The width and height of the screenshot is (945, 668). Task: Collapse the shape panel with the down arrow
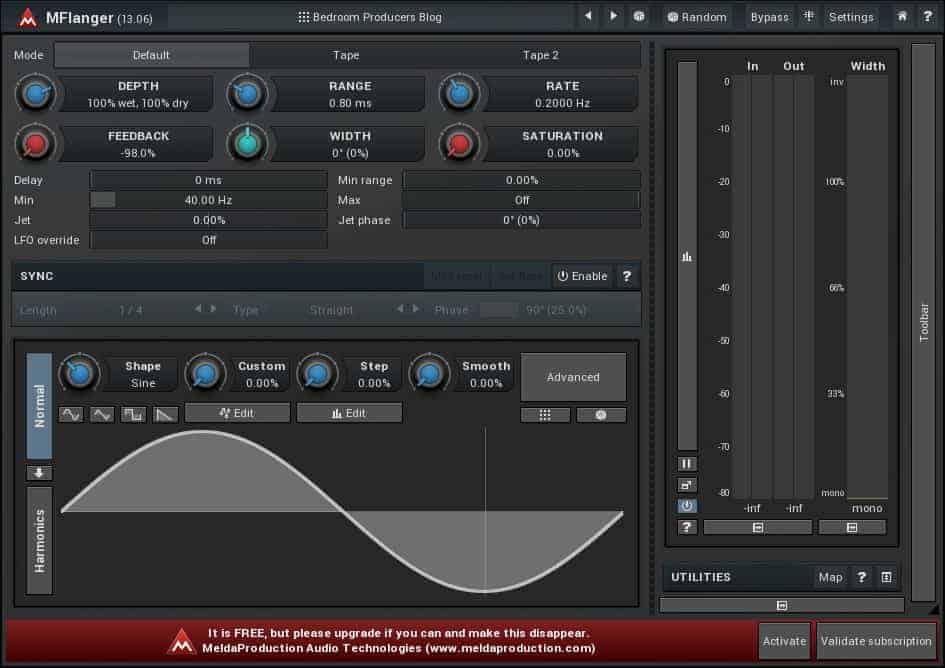[x=40, y=474]
